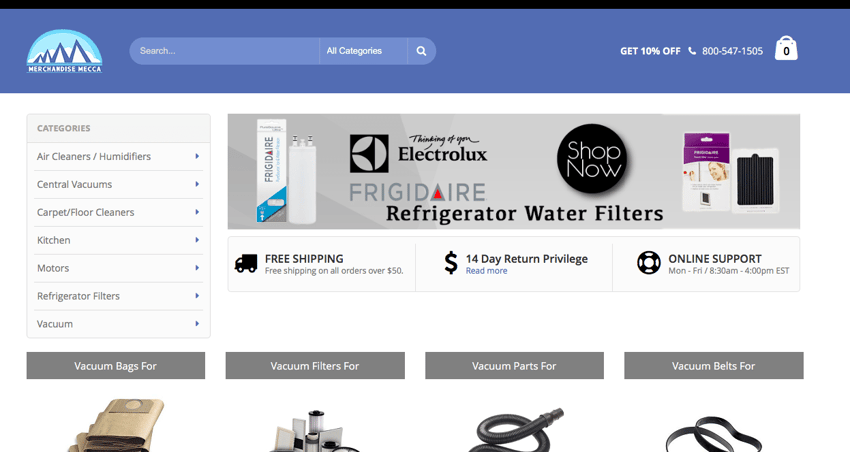The width and height of the screenshot is (850, 452).
Task: Click the black Shop Now circle
Action: pos(592,159)
